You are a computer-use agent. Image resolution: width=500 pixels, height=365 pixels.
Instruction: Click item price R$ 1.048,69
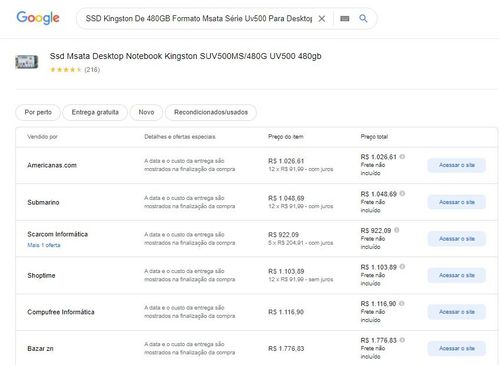[286, 198]
